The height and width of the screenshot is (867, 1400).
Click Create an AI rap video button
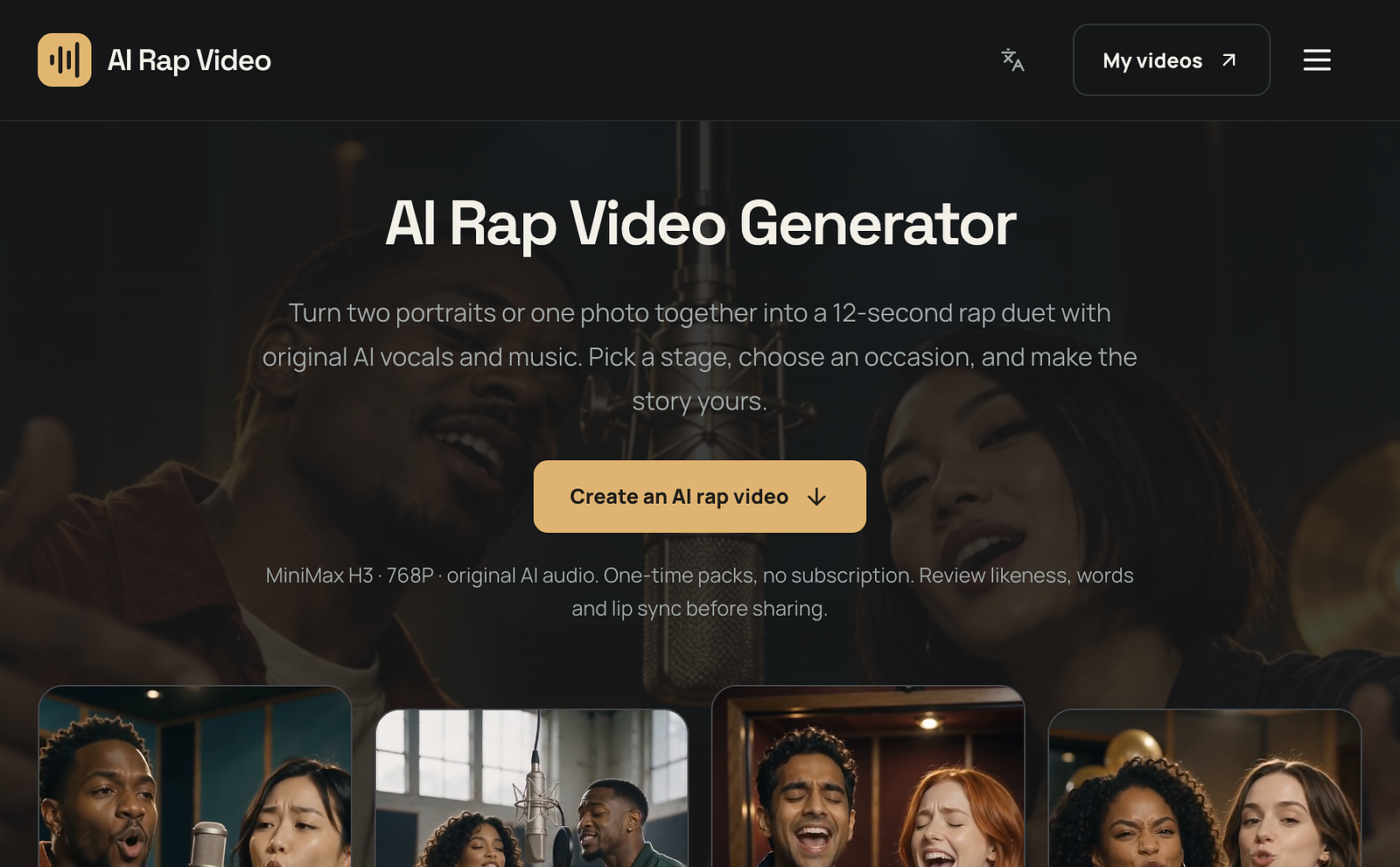point(700,496)
